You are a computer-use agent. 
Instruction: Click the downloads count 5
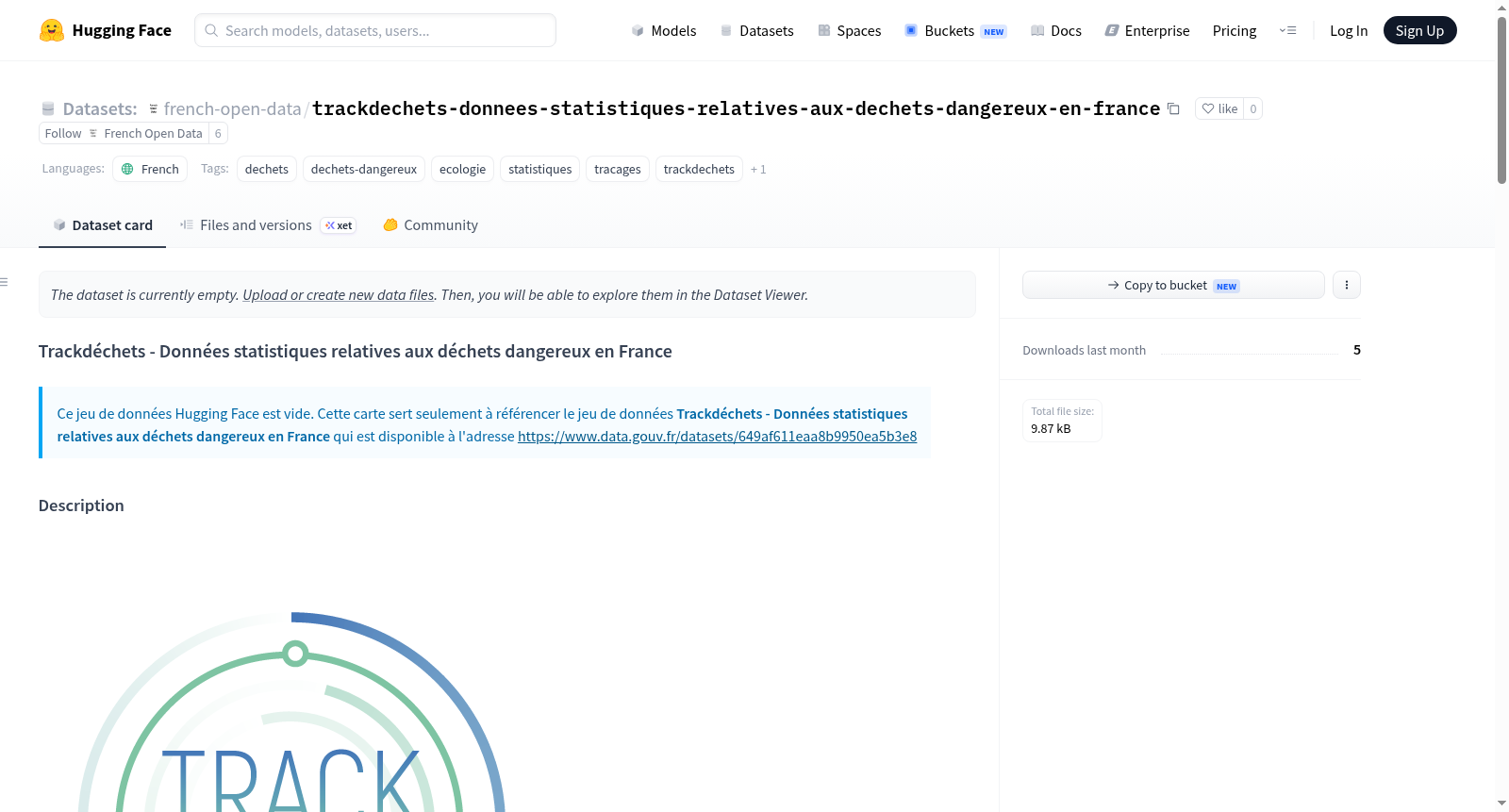click(1357, 350)
